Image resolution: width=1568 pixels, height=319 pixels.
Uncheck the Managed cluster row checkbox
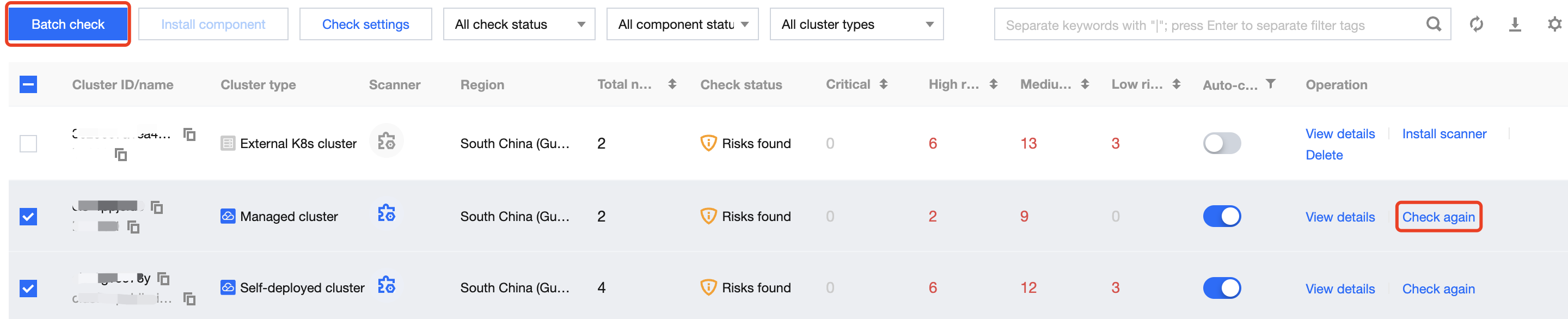(29, 217)
